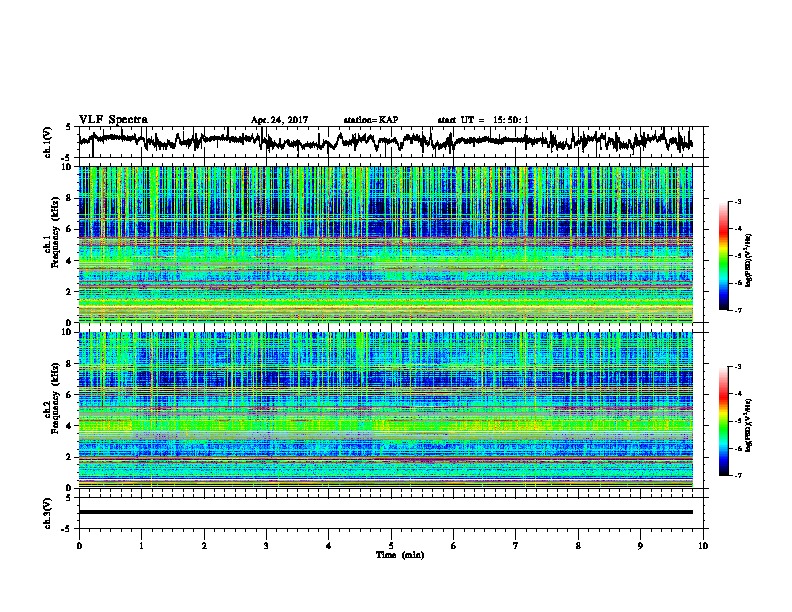
Task: Click the "VLF Spectra" title text
Action: [113, 120]
